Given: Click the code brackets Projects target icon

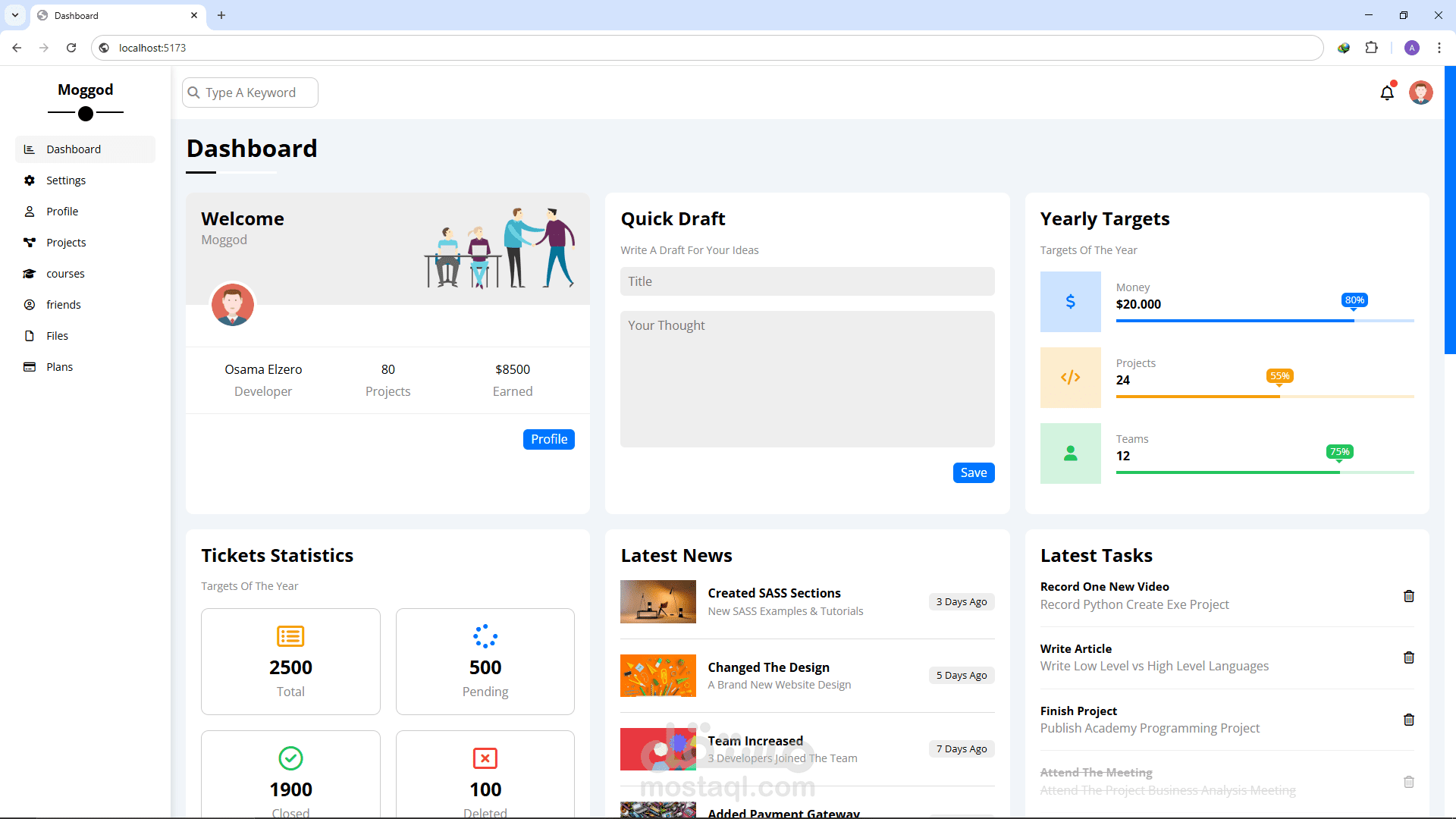Looking at the screenshot, I should point(1070,378).
